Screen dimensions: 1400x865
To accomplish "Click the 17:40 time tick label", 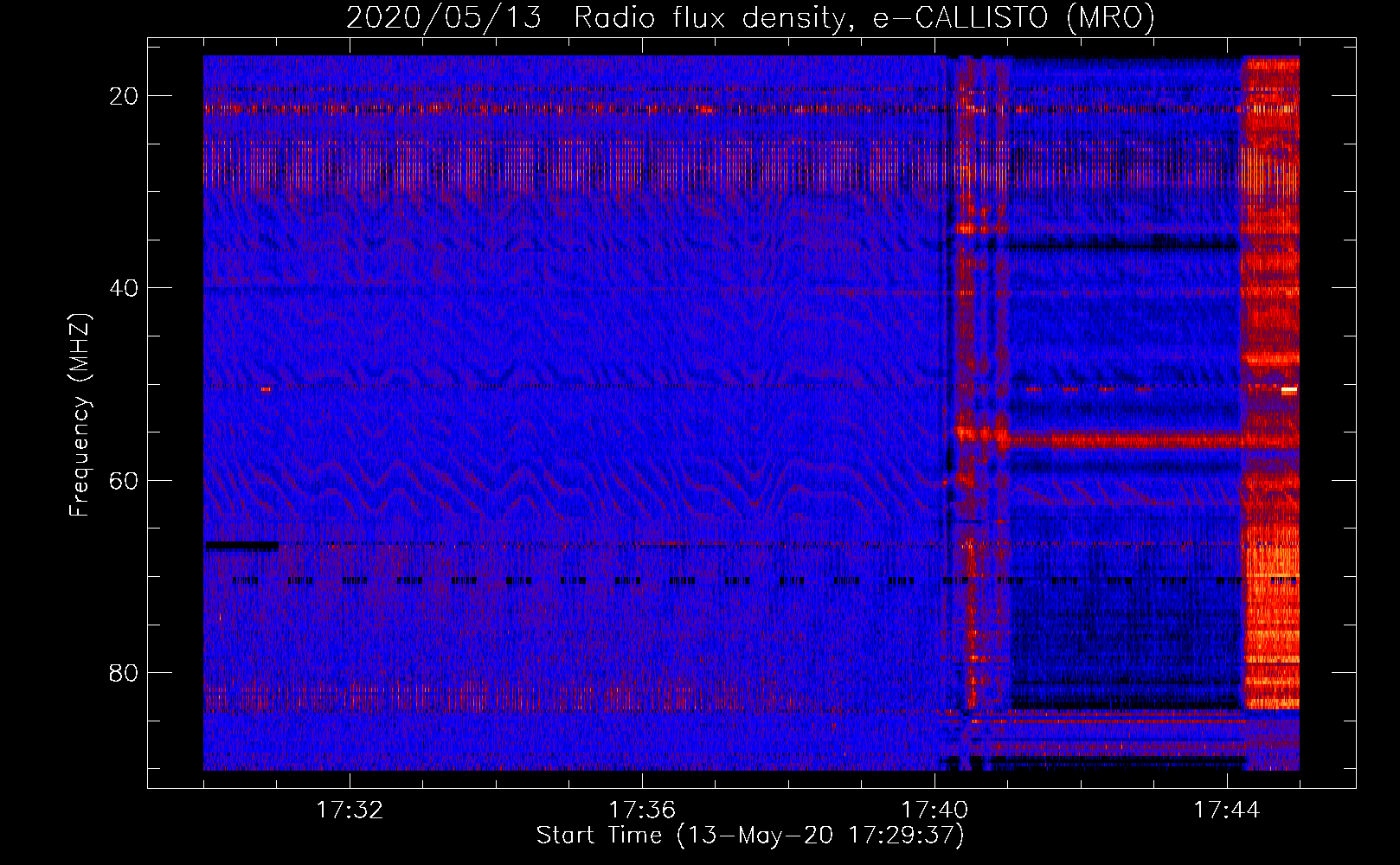I will pyautogui.click(x=934, y=811).
